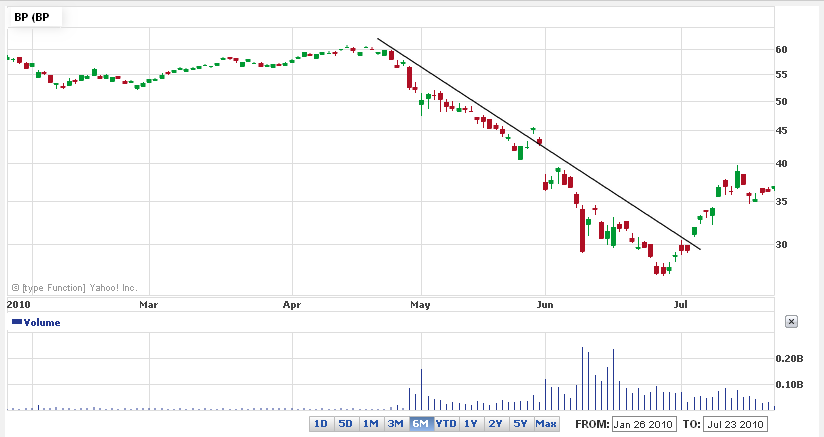Click the May month axis label
The height and width of the screenshot is (437, 824).
[420, 305]
